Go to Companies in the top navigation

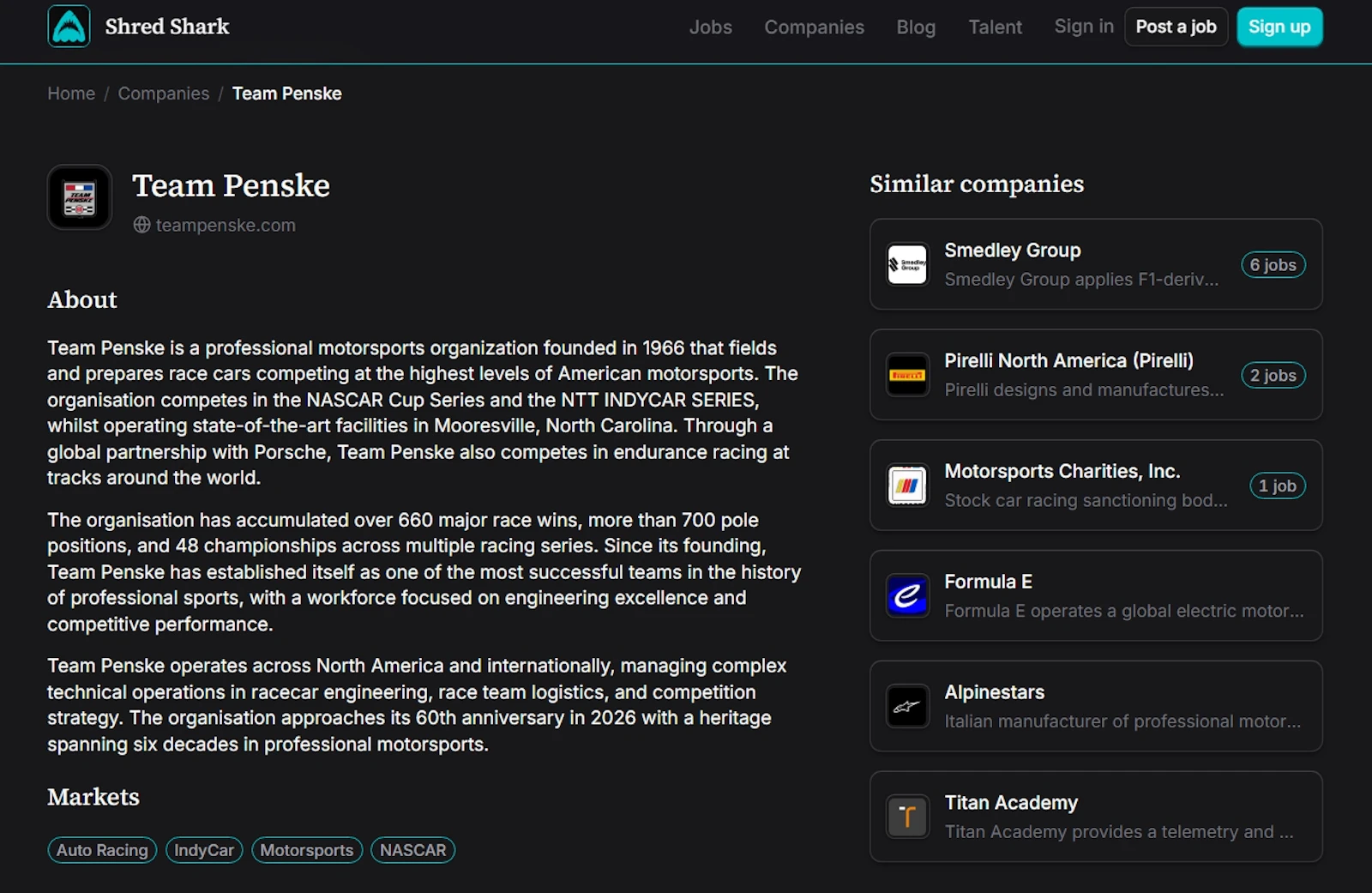click(814, 27)
